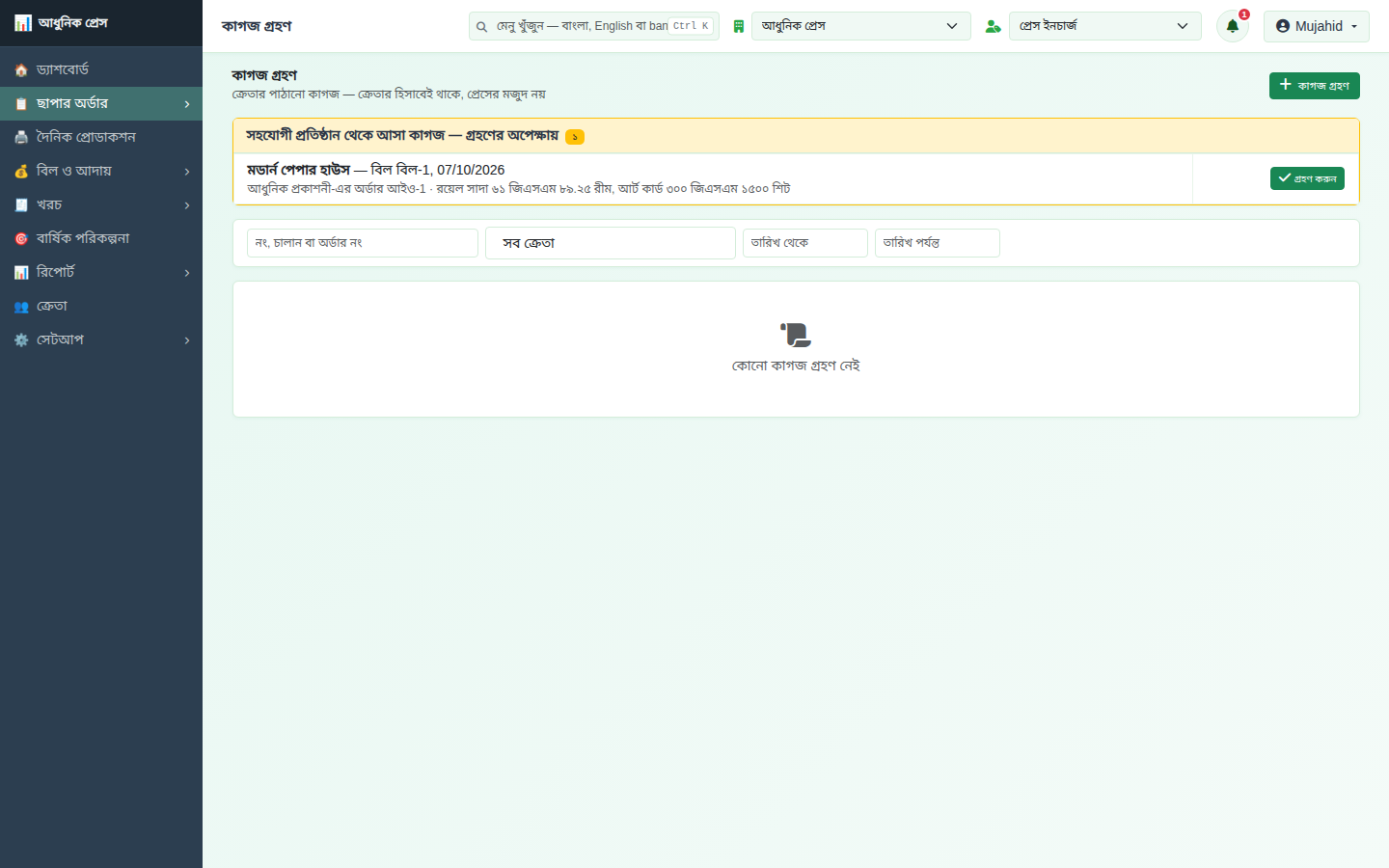
Task: Click the সেটআপ gear icon
Action: [x=21, y=340]
